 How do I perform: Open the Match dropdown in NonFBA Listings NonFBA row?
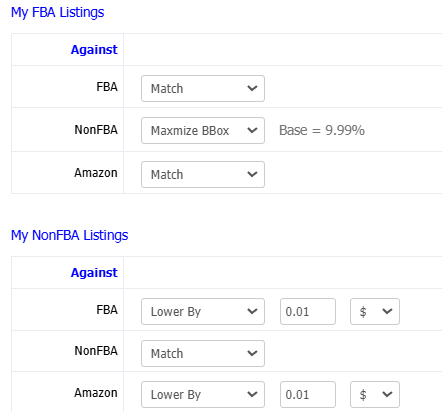203,353
